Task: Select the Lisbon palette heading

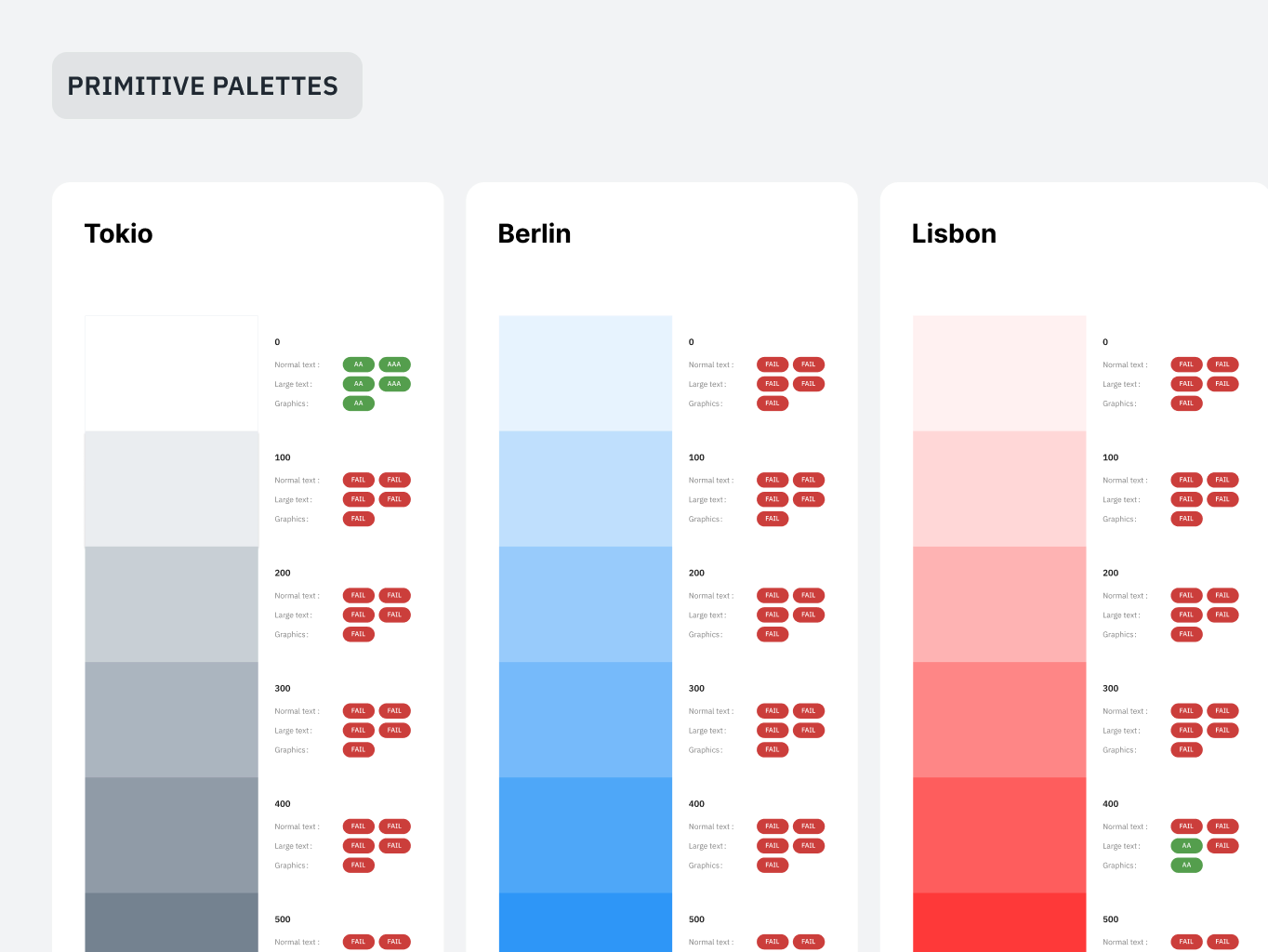Action: 954,233
